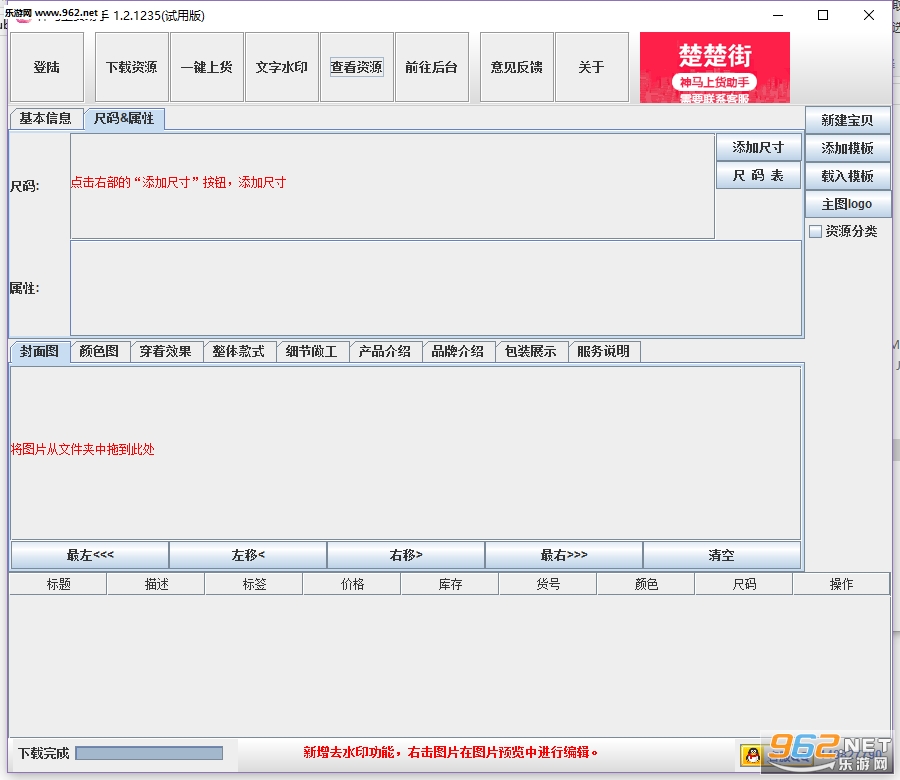Image resolution: width=900 pixels, height=780 pixels.
Task: Click the 尺码 column header
Action: tap(744, 584)
